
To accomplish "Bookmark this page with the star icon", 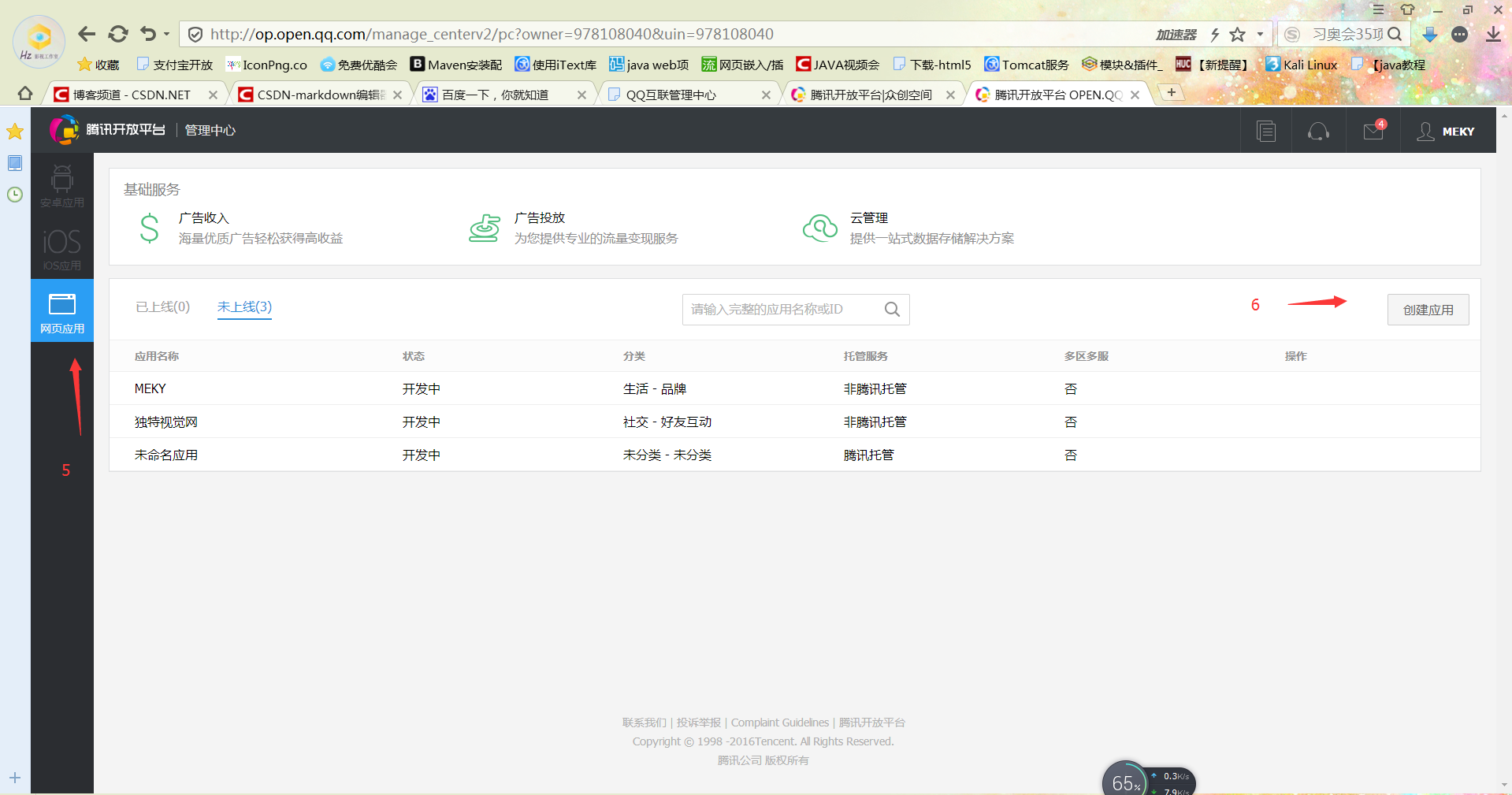I will point(1238,34).
